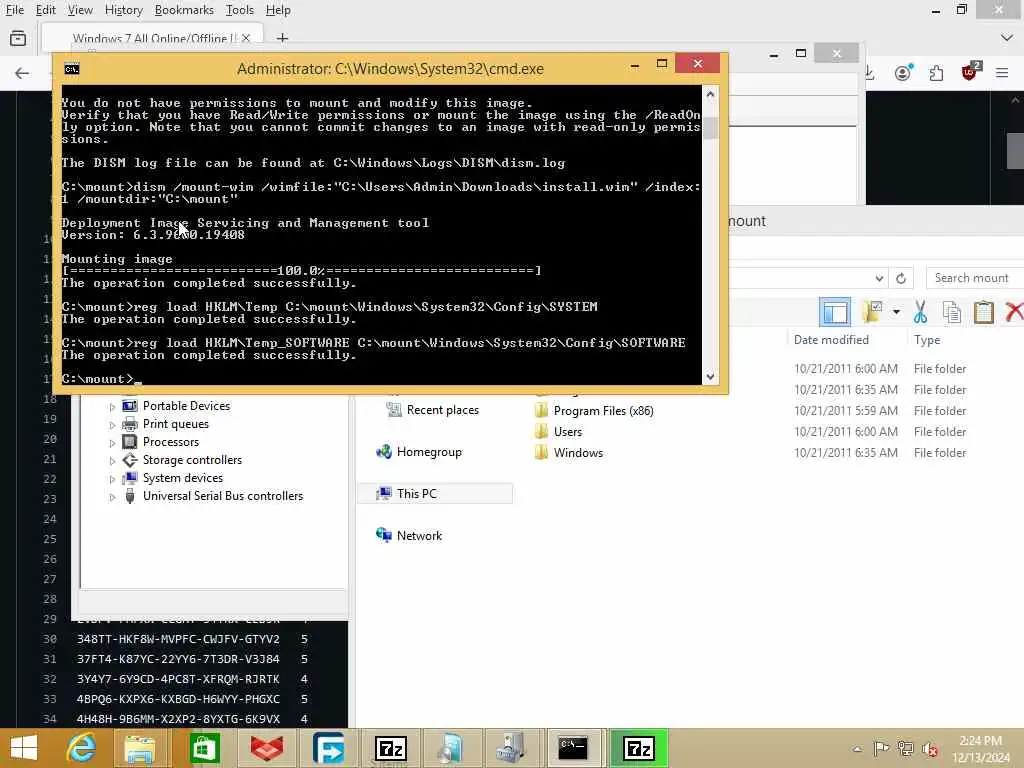Expand the Processors node
Image resolution: width=1024 pixels, height=768 pixels.
(112, 443)
